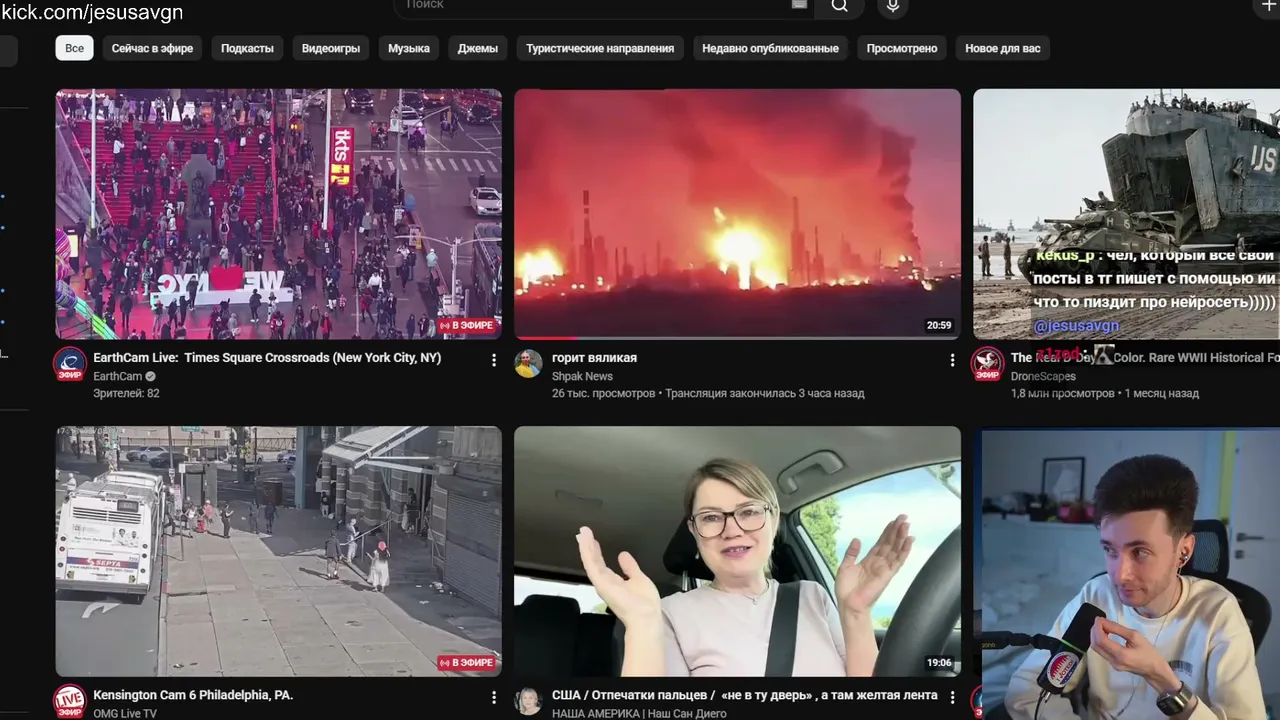Switch to Сейчас в эфире chip
Image resolution: width=1280 pixels, height=720 pixels.
[152, 48]
